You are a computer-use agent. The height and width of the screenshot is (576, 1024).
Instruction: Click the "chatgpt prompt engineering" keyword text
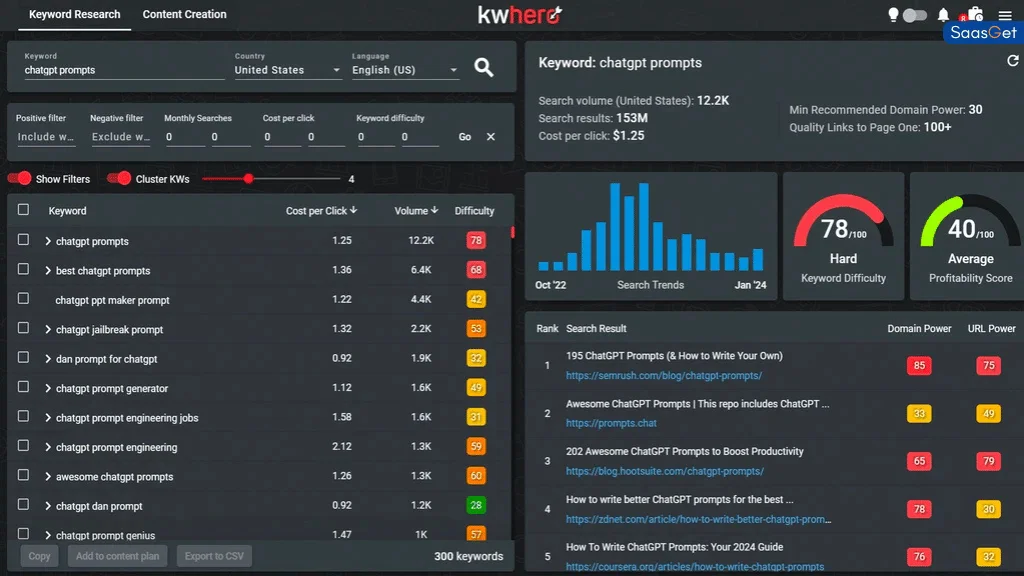coord(116,447)
